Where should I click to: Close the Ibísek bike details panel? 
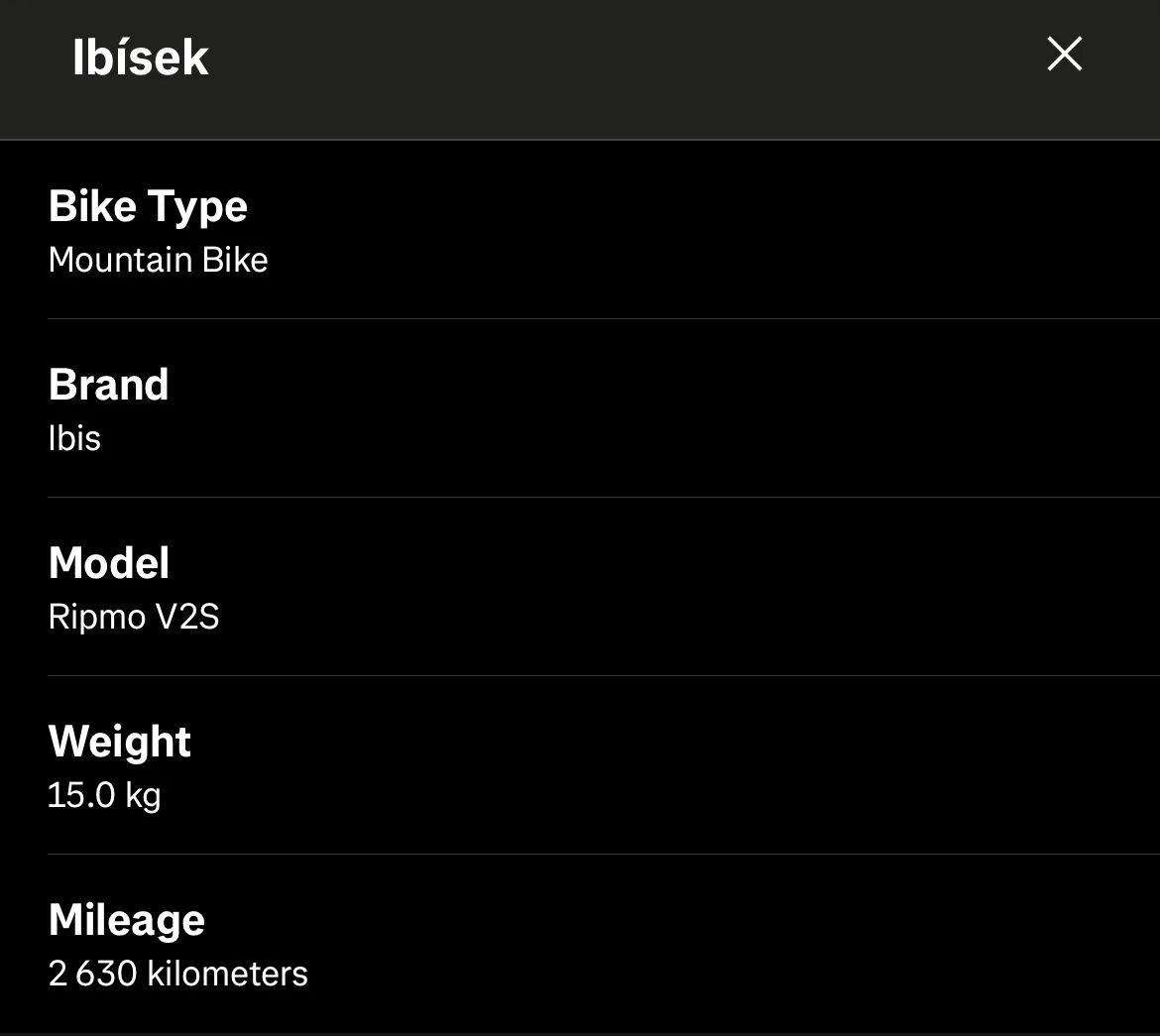click(x=1064, y=54)
